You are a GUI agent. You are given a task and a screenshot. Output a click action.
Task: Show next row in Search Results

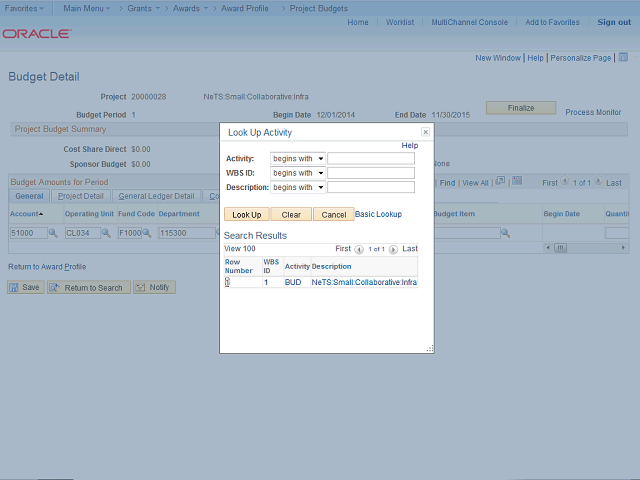[393, 249]
